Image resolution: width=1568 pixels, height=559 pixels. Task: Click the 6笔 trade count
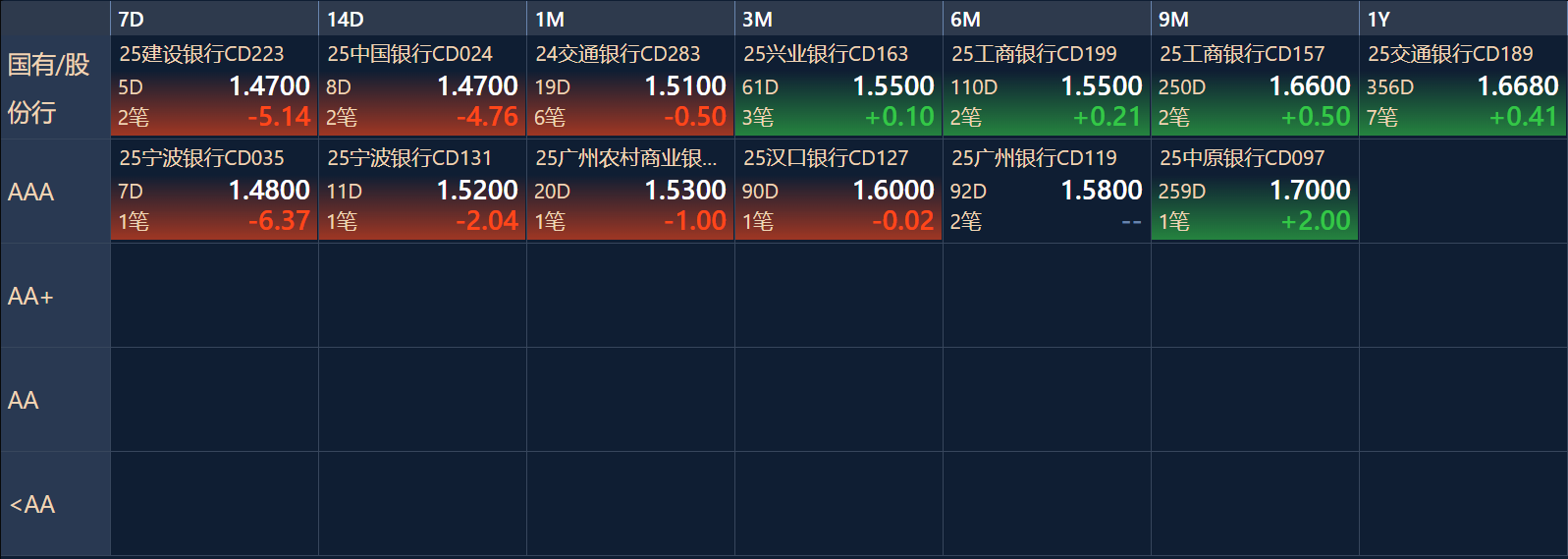coord(550,118)
